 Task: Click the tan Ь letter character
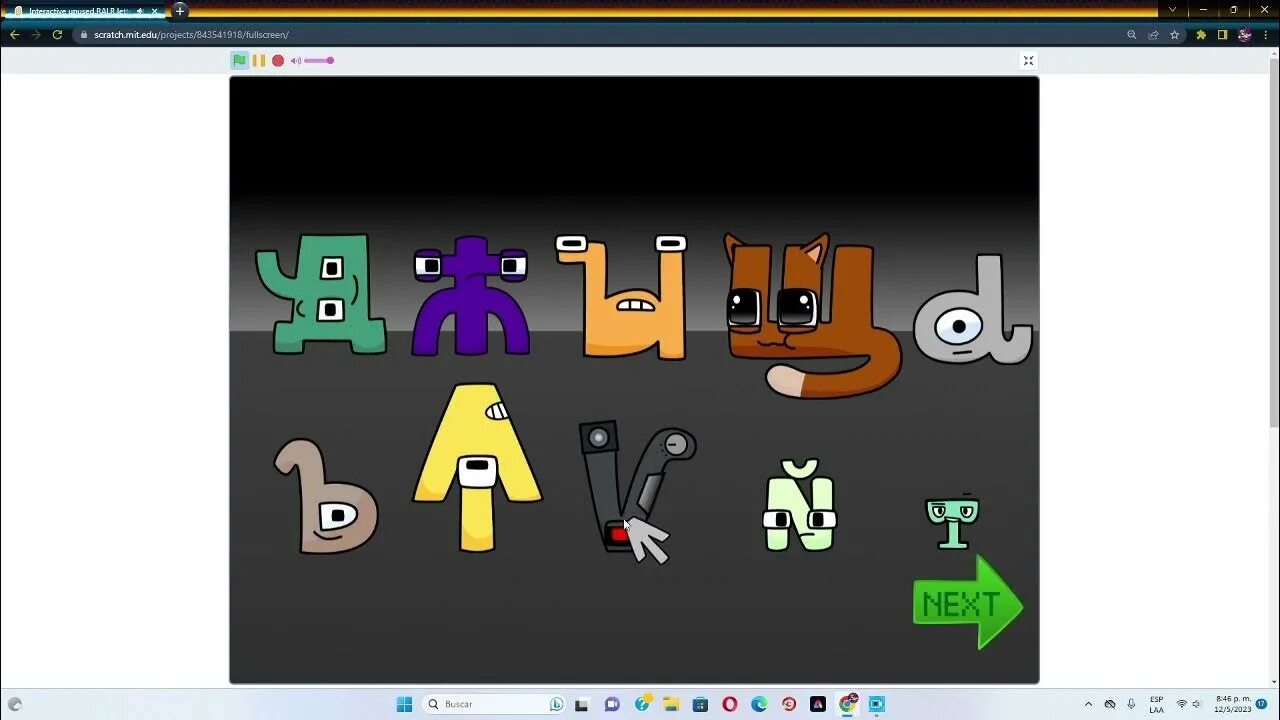(326, 496)
